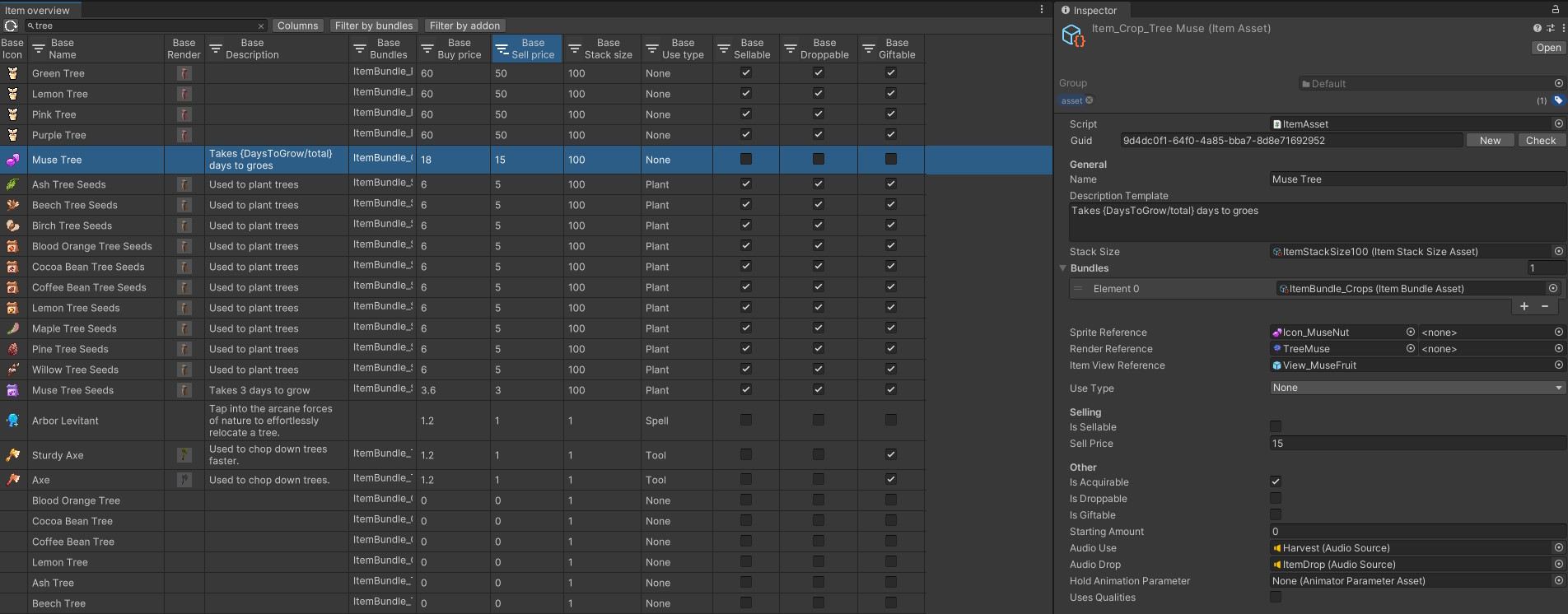Enable the Is Sellable checkbox in Inspector
Image resolution: width=1568 pixels, height=614 pixels.
click(x=1276, y=426)
